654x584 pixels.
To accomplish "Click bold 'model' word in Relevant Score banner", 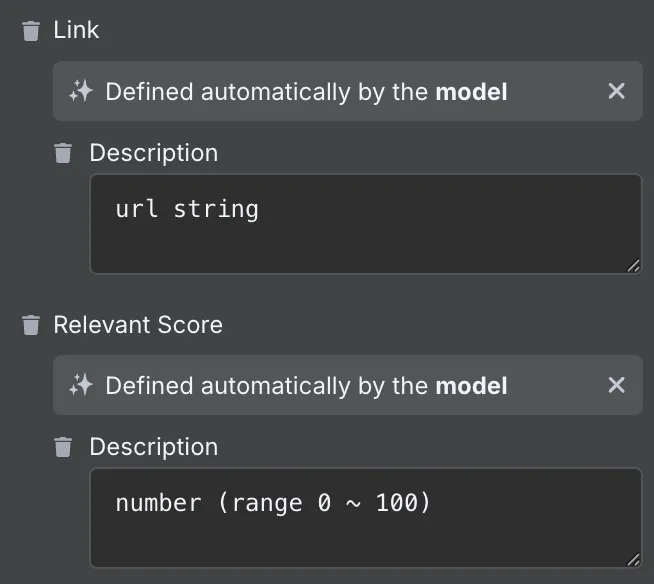I will [x=471, y=385].
